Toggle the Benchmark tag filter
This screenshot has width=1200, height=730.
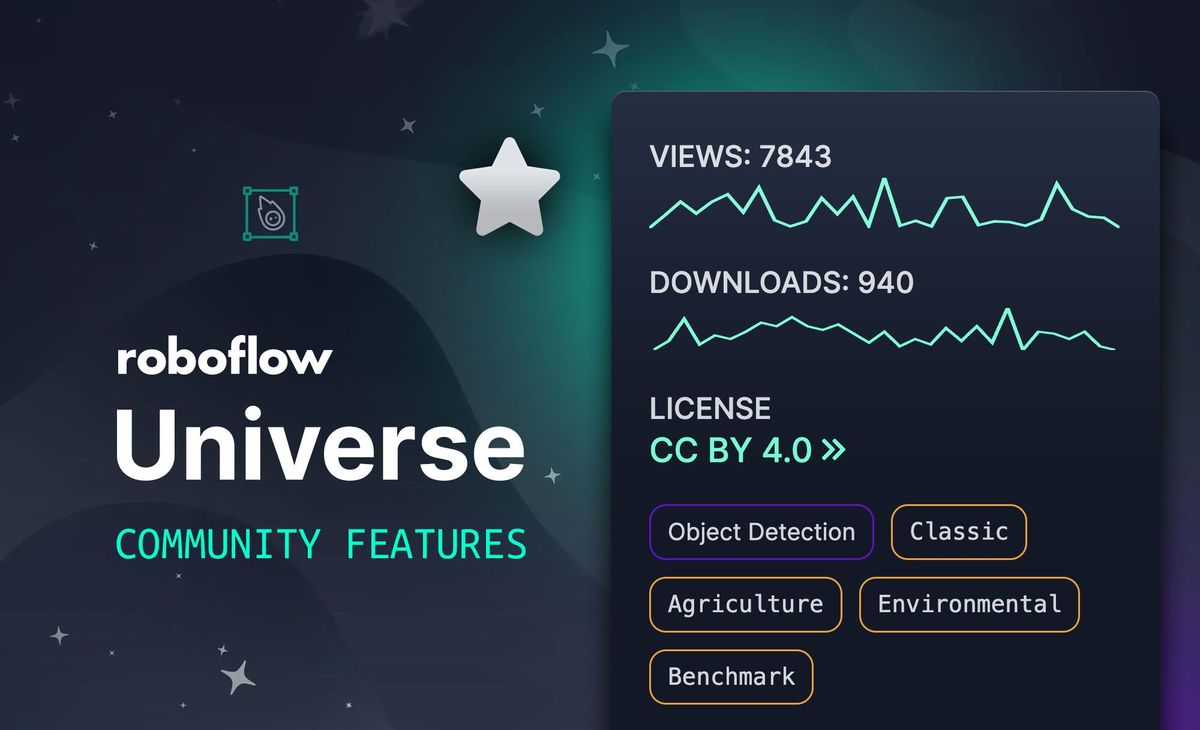pyautogui.click(x=731, y=677)
